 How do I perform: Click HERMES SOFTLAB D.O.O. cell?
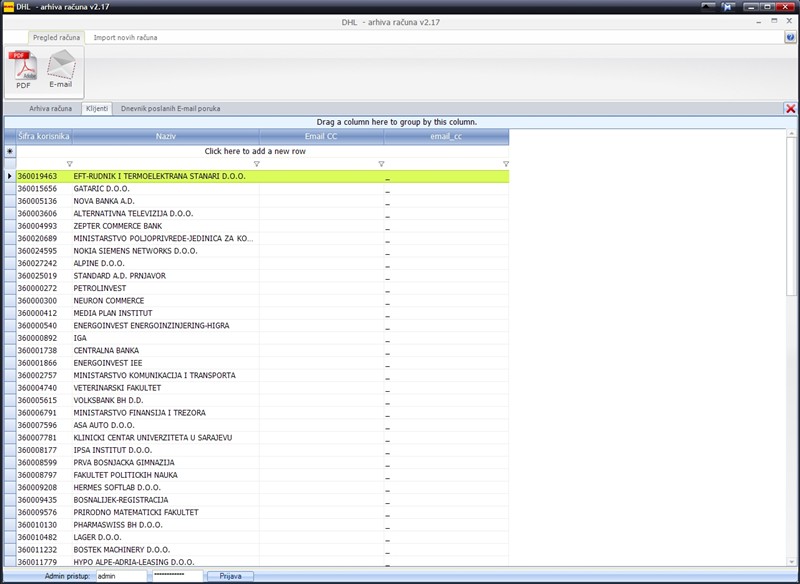(166, 488)
